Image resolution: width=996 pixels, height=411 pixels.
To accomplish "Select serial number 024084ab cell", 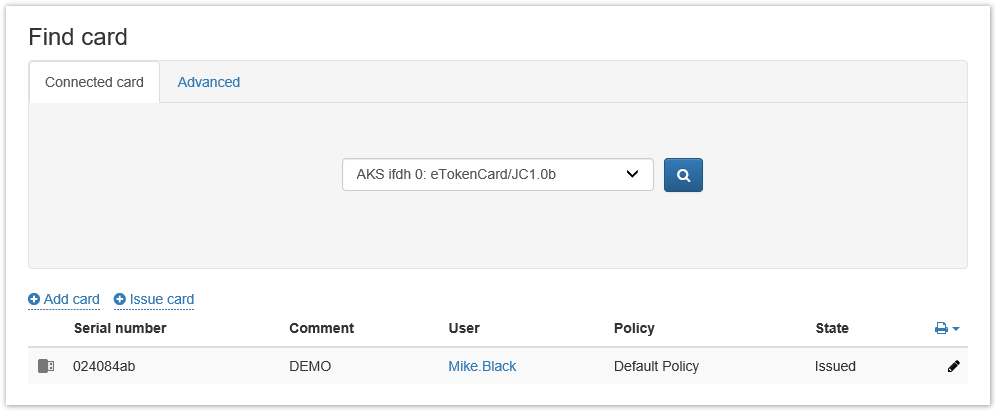I will point(104,366).
